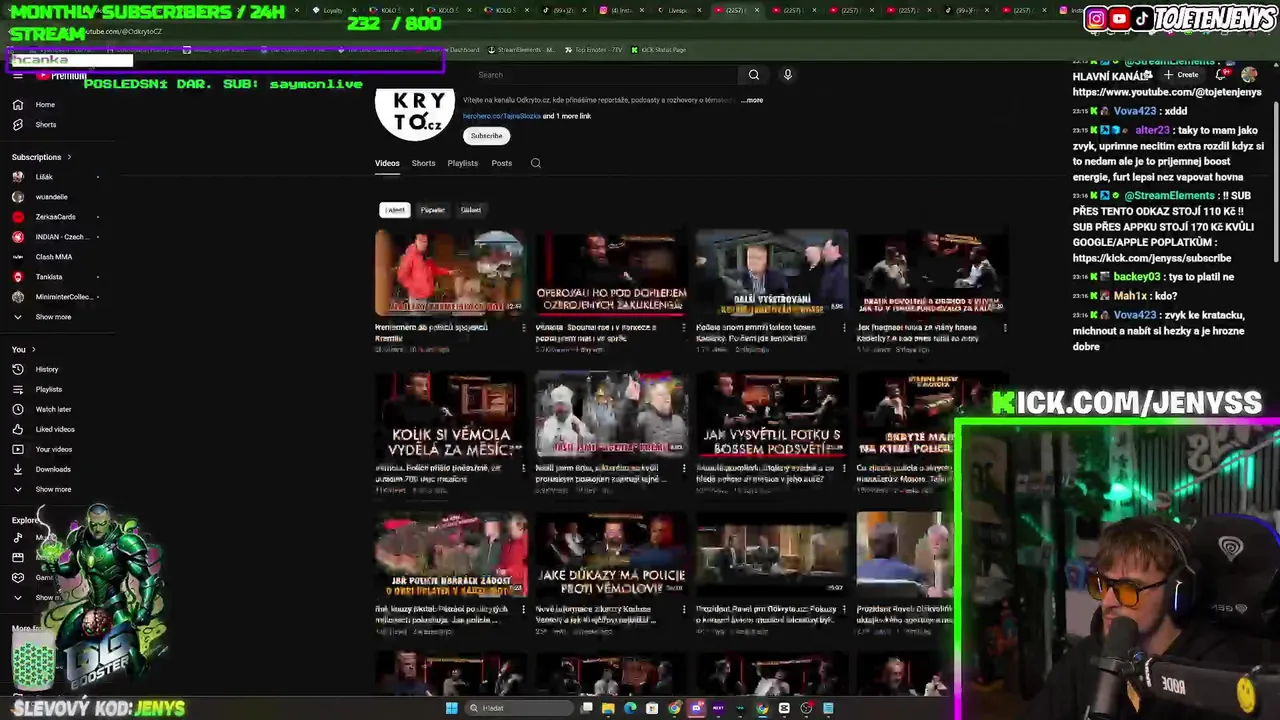Search within the channel using magnifier icon
1280x720 pixels.
coord(536,164)
